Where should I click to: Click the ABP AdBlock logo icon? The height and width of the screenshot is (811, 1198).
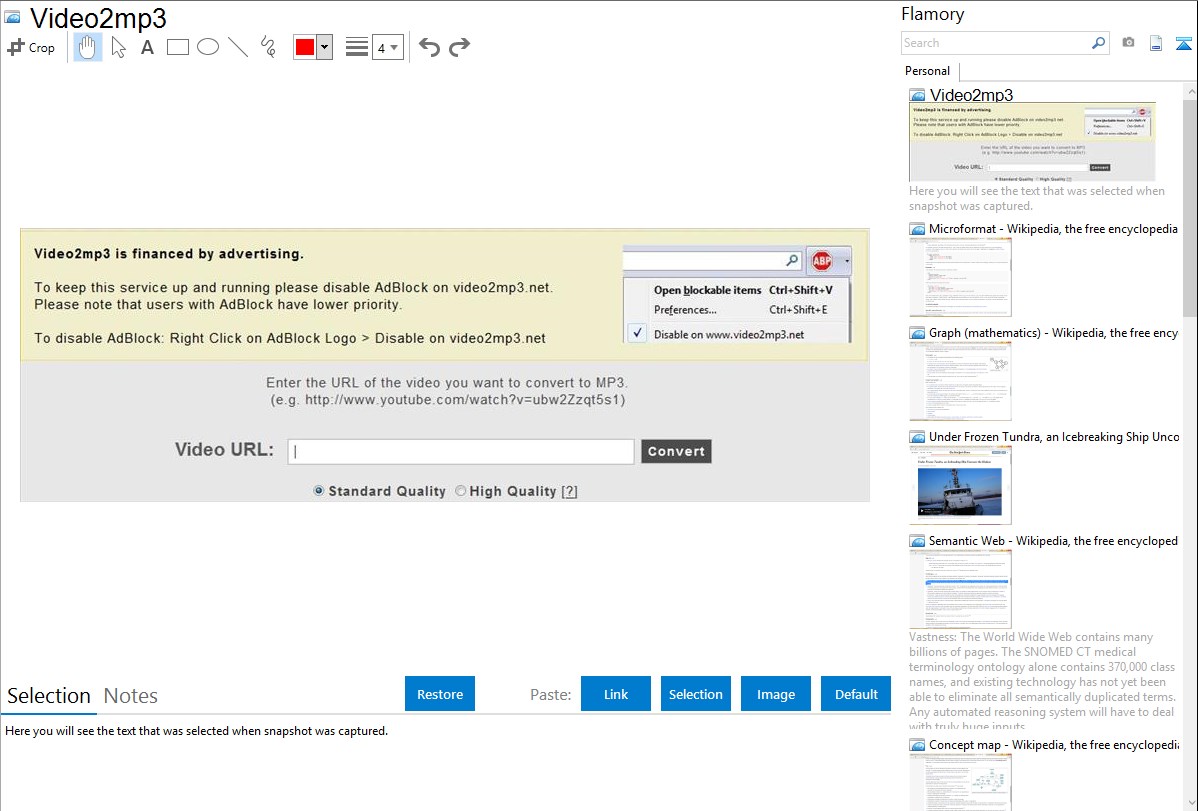pyautogui.click(x=822, y=261)
